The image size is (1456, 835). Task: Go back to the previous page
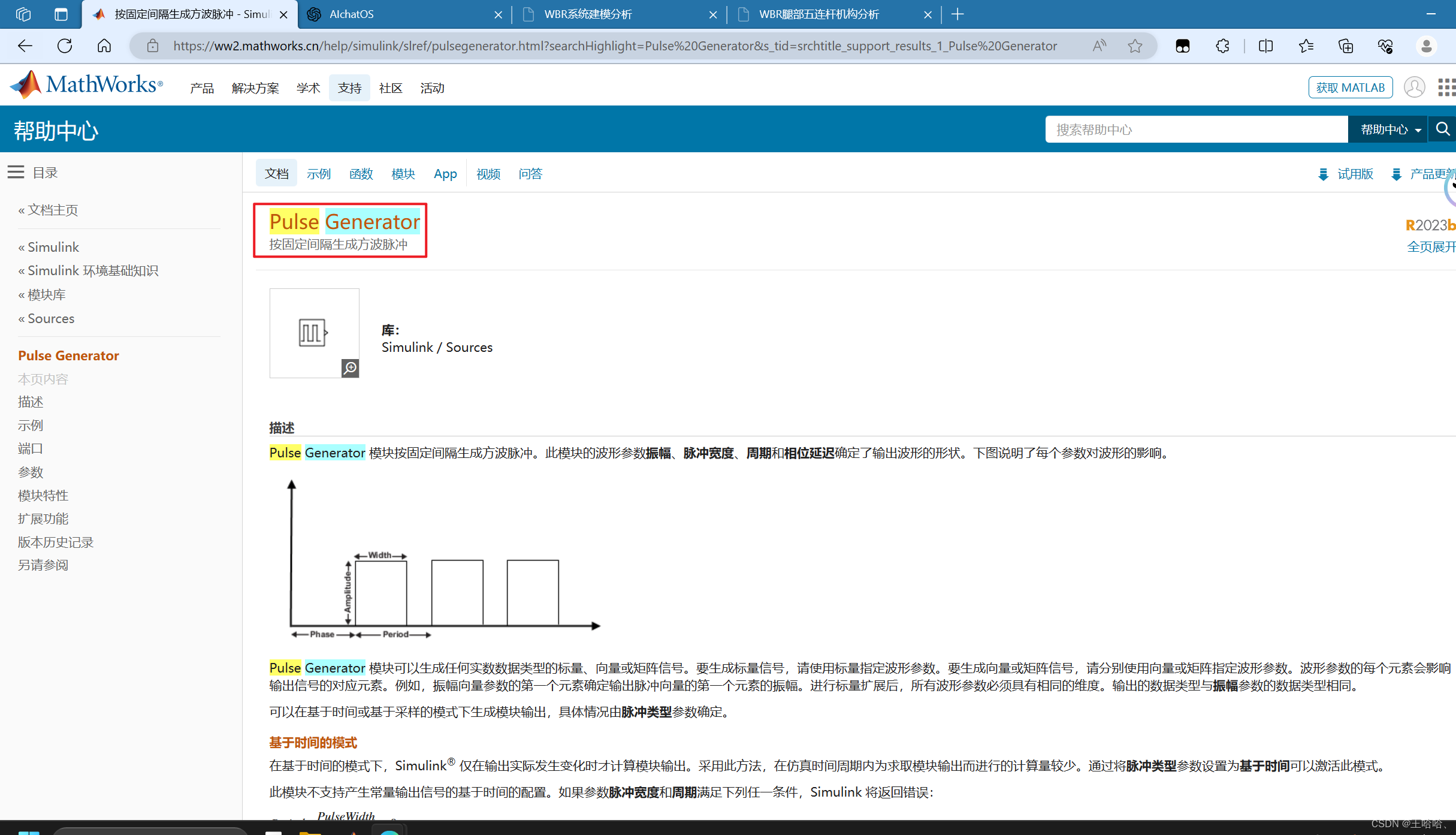pos(25,46)
